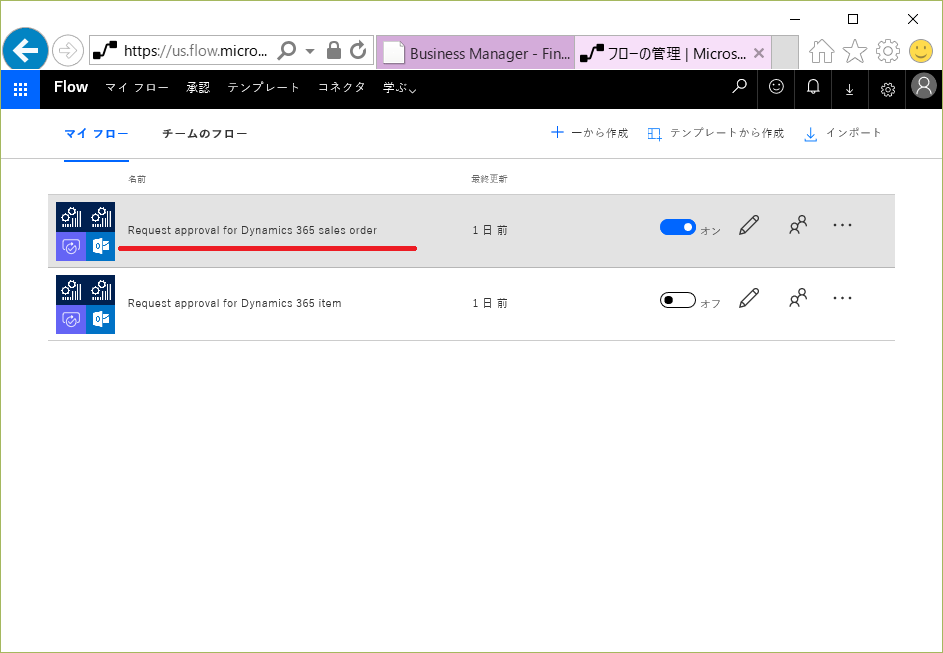Open コネクタ in top navigation

click(342, 88)
